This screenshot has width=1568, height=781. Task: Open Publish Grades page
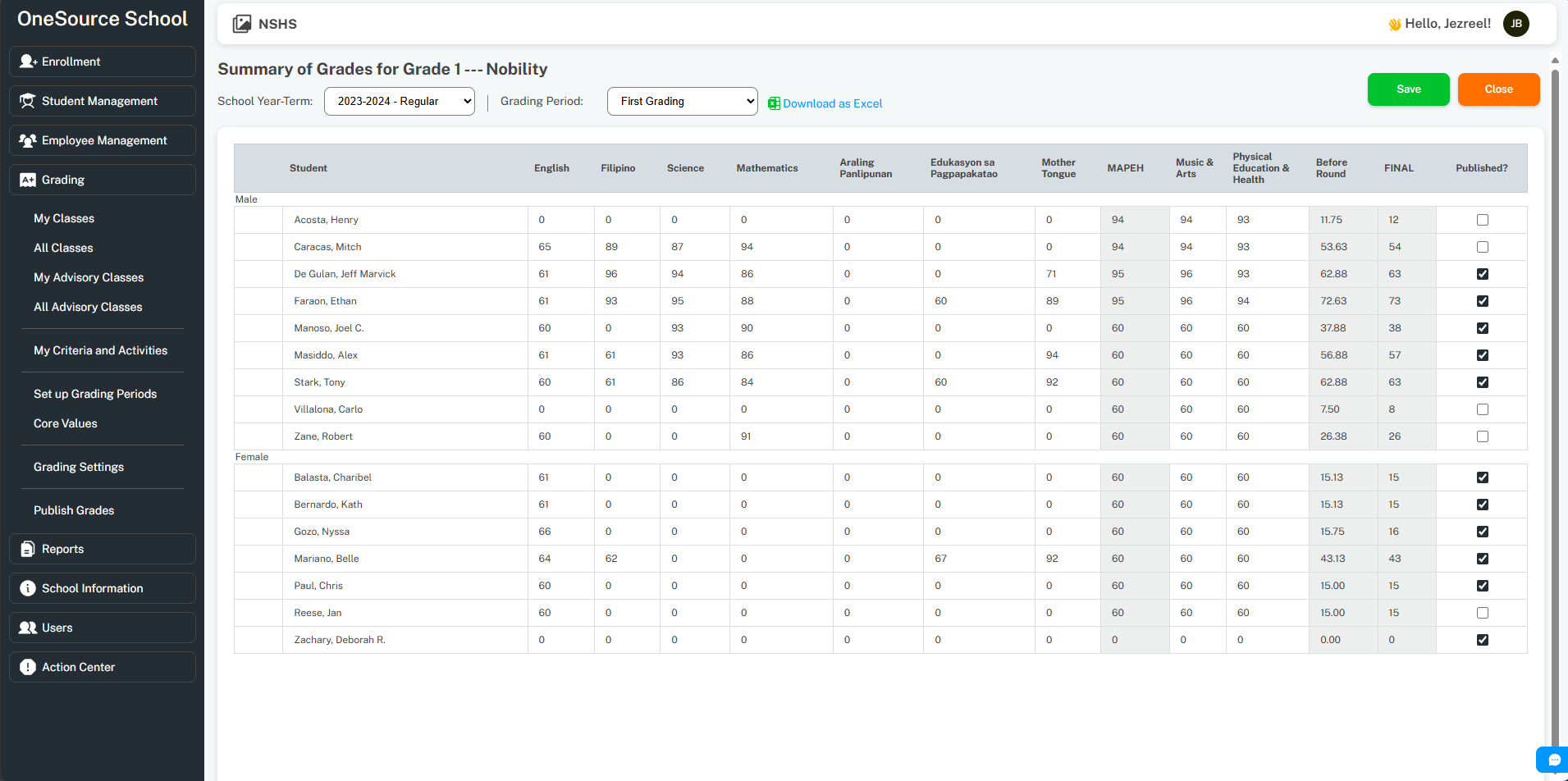[74, 510]
